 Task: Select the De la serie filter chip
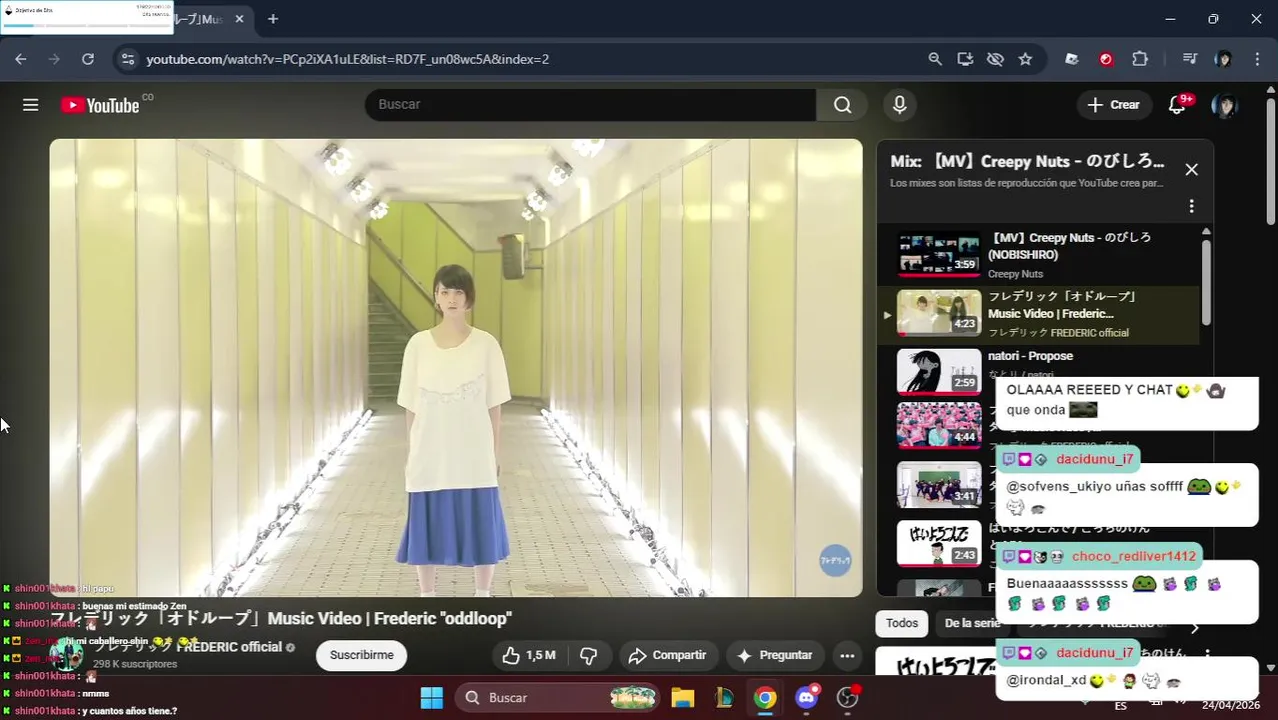(x=970, y=623)
